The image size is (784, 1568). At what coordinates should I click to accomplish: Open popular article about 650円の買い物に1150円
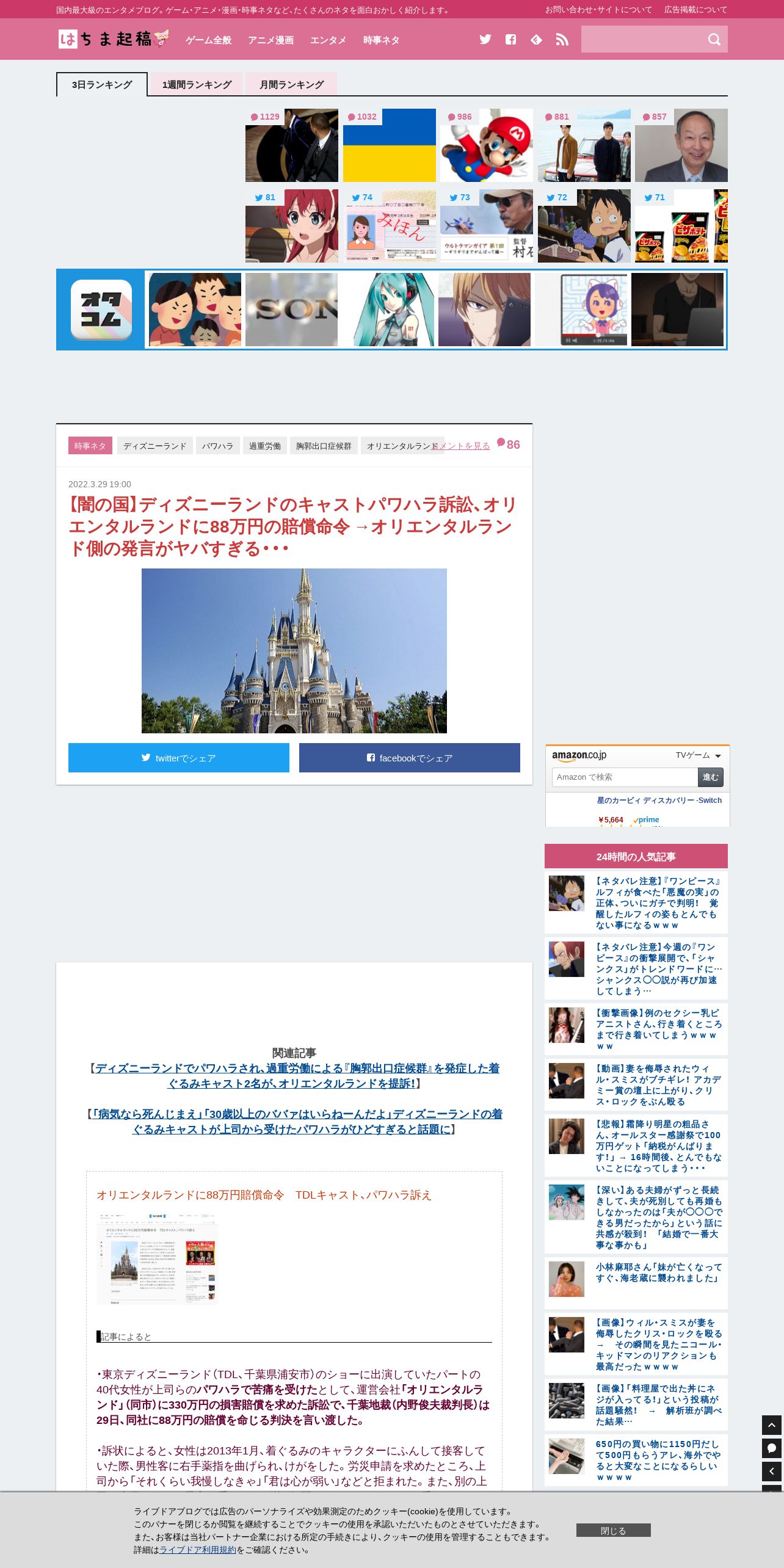658,1461
